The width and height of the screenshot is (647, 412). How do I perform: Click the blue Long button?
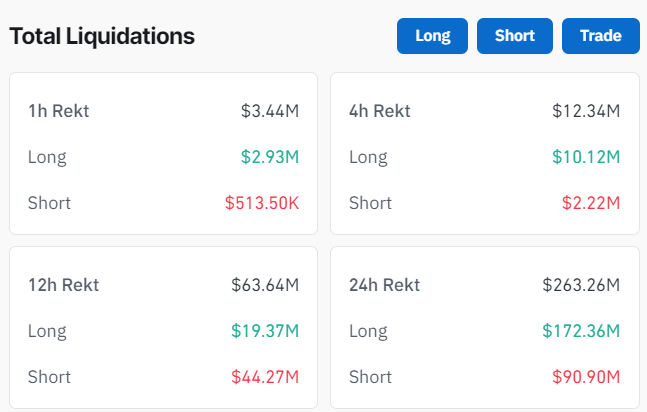(x=433, y=36)
